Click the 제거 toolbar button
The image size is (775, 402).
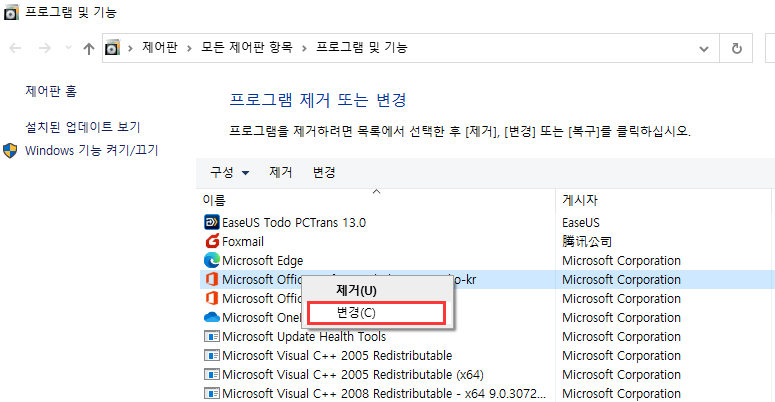281,172
